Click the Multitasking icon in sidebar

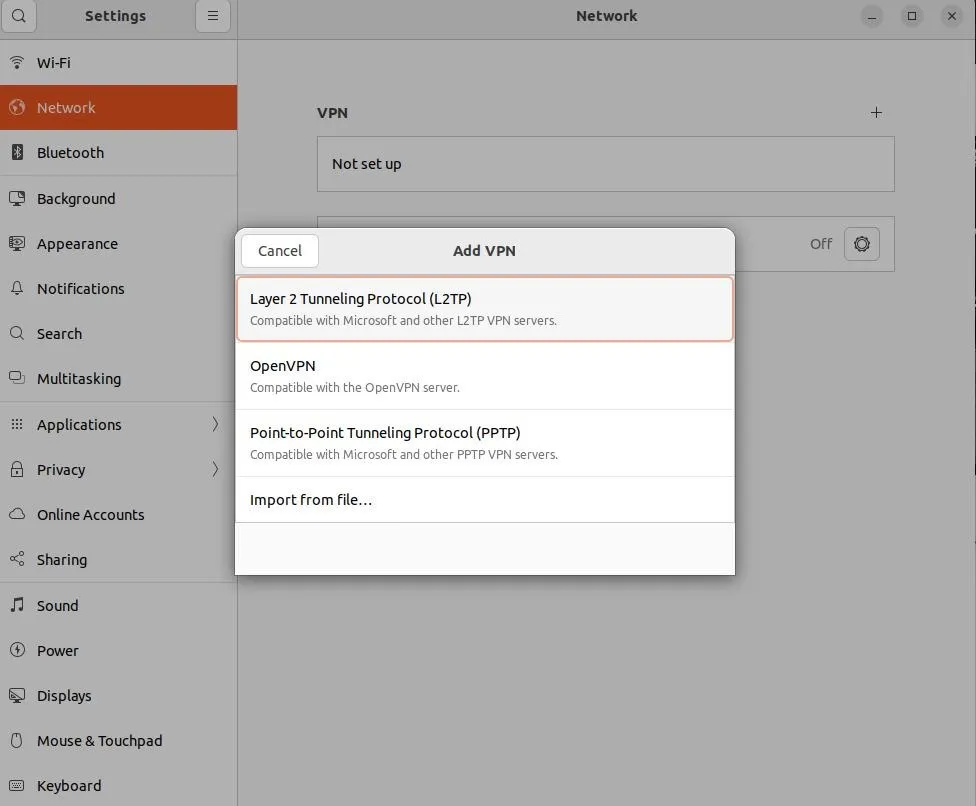pos(17,378)
